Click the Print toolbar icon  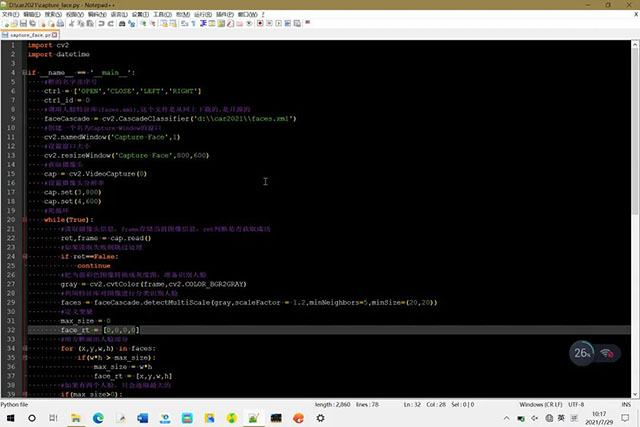60,24
